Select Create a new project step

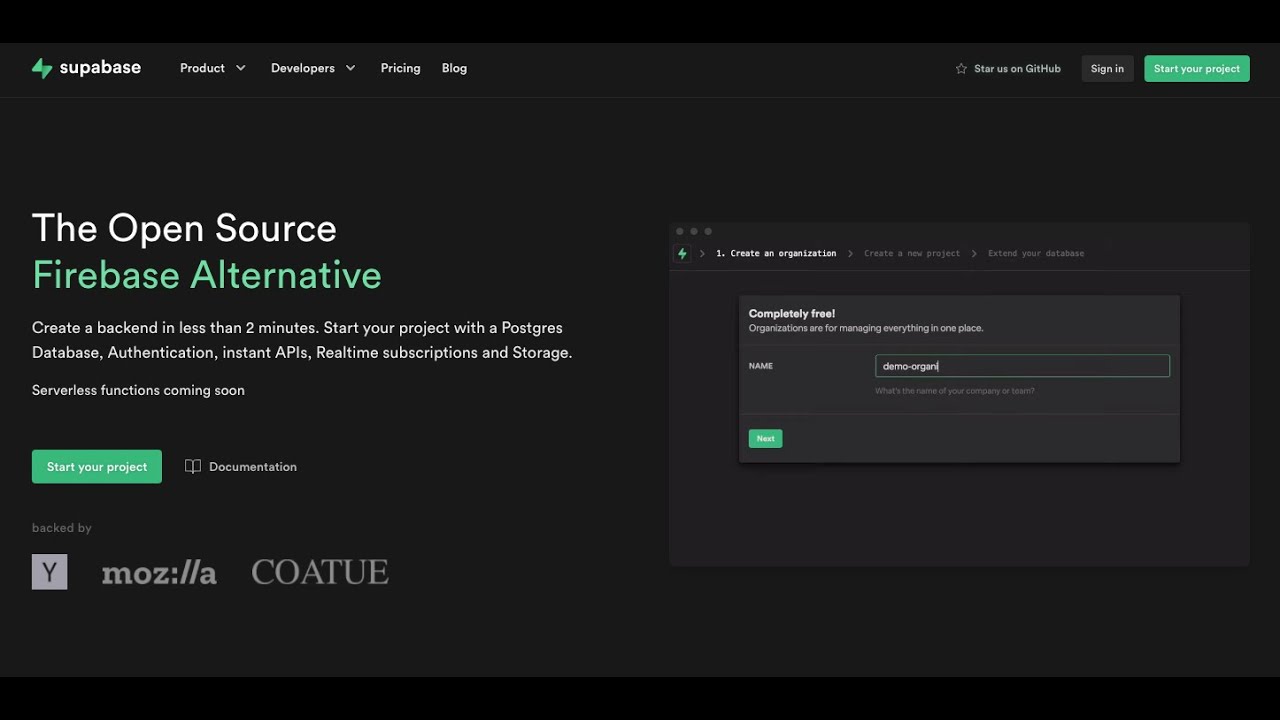912,254
